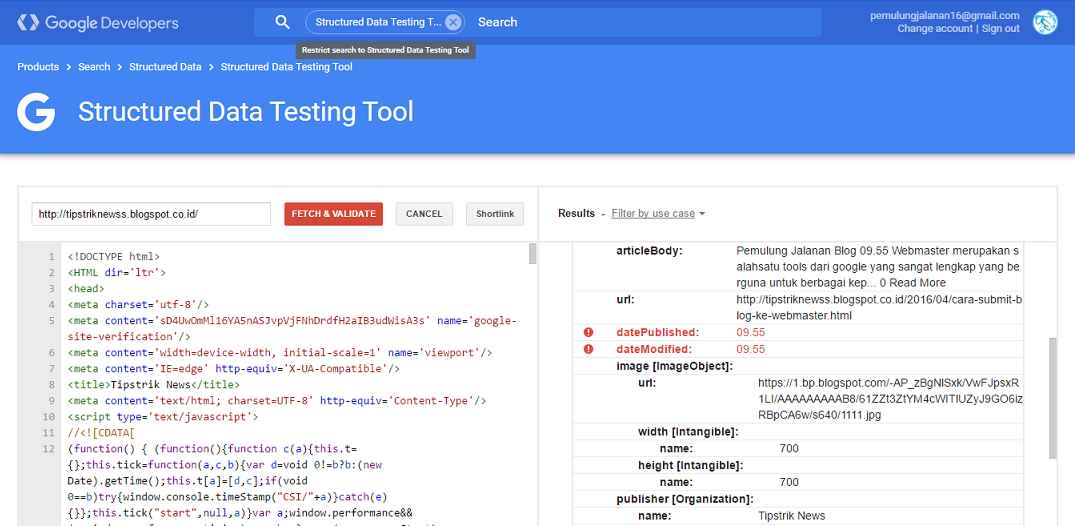The image size is (1075, 526).
Task: Remove the Structured Data Testing Tool search filter
Action: [453, 22]
